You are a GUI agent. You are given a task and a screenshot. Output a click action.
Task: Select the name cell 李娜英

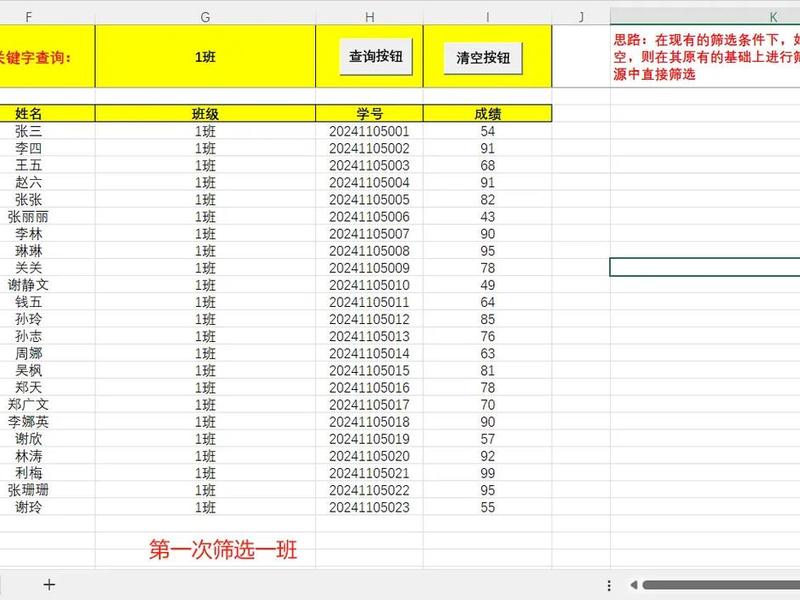(x=47, y=421)
